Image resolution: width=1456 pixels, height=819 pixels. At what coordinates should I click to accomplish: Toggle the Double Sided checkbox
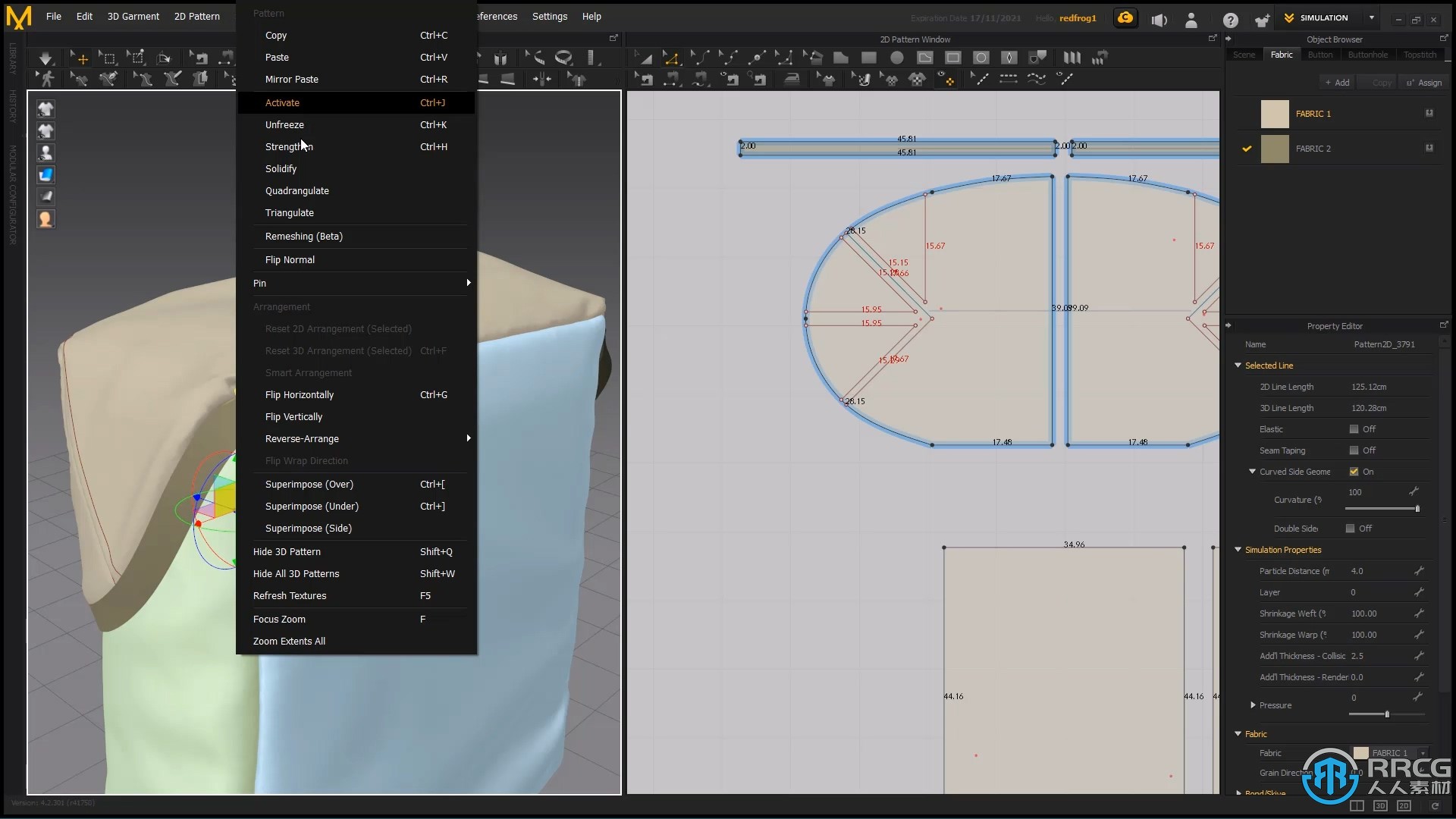click(x=1350, y=529)
